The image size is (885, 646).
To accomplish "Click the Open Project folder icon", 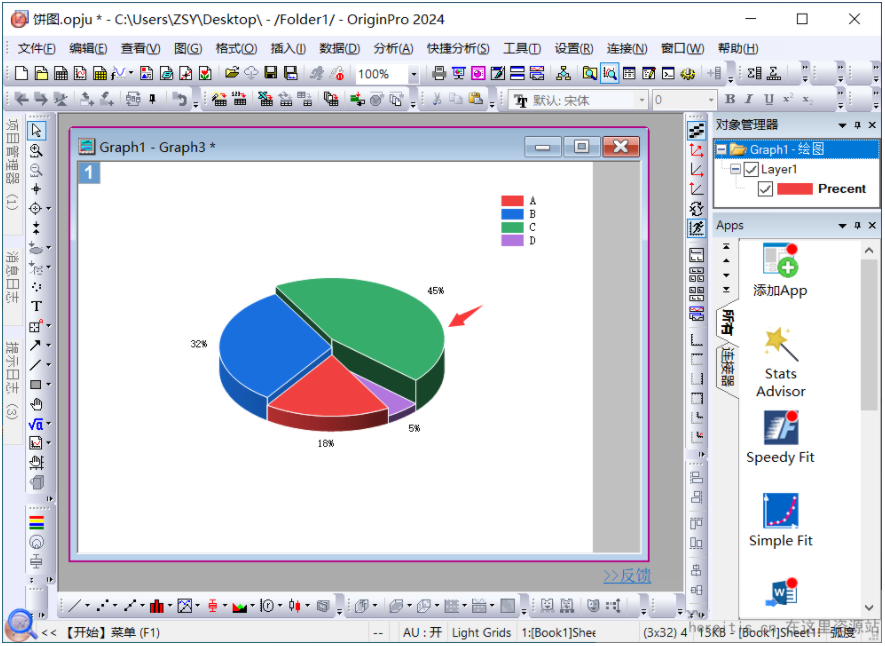I will point(232,73).
